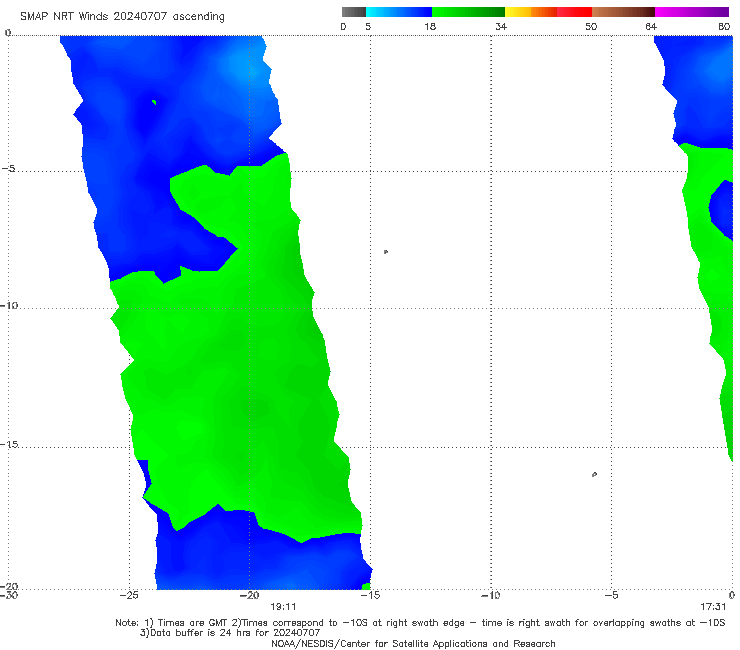Click the footer note 'Times are GMT' line
Image resolution: width=740 pixels, height=650 pixels.
420,623
